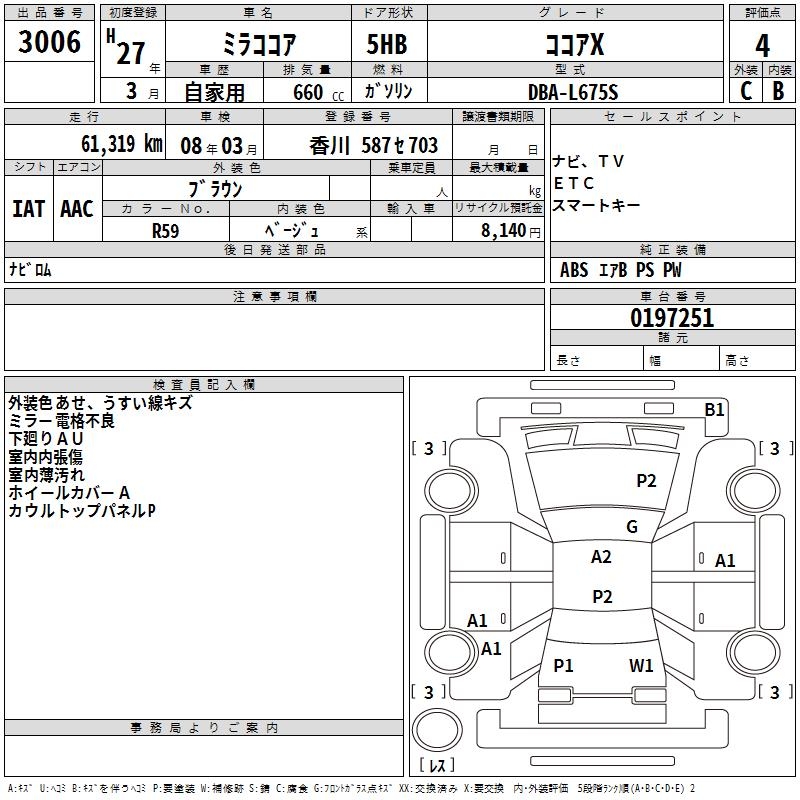Select registration number 香川 587せ703
Screen dimensions: 800x800
[x=373, y=146]
